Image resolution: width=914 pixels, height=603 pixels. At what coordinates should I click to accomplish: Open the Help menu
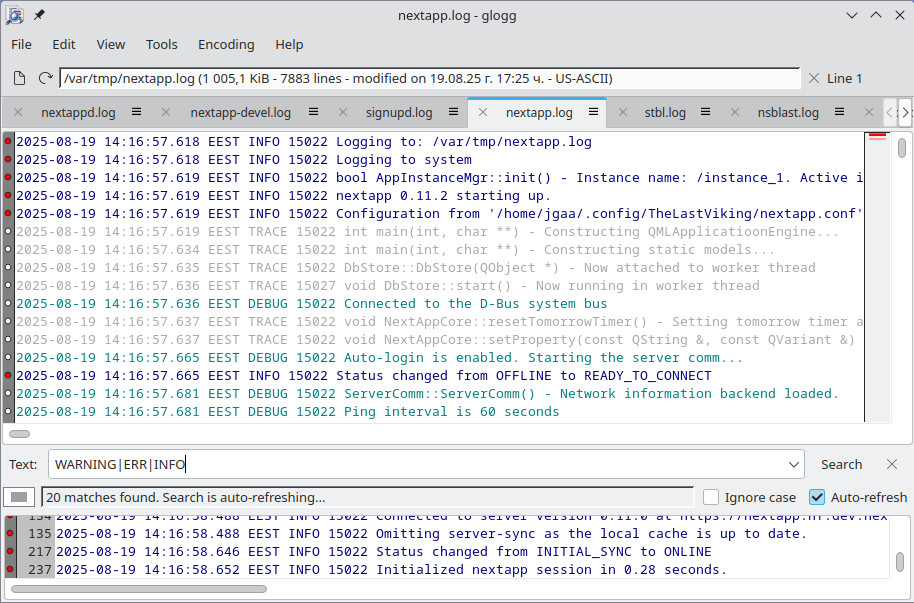(x=289, y=44)
